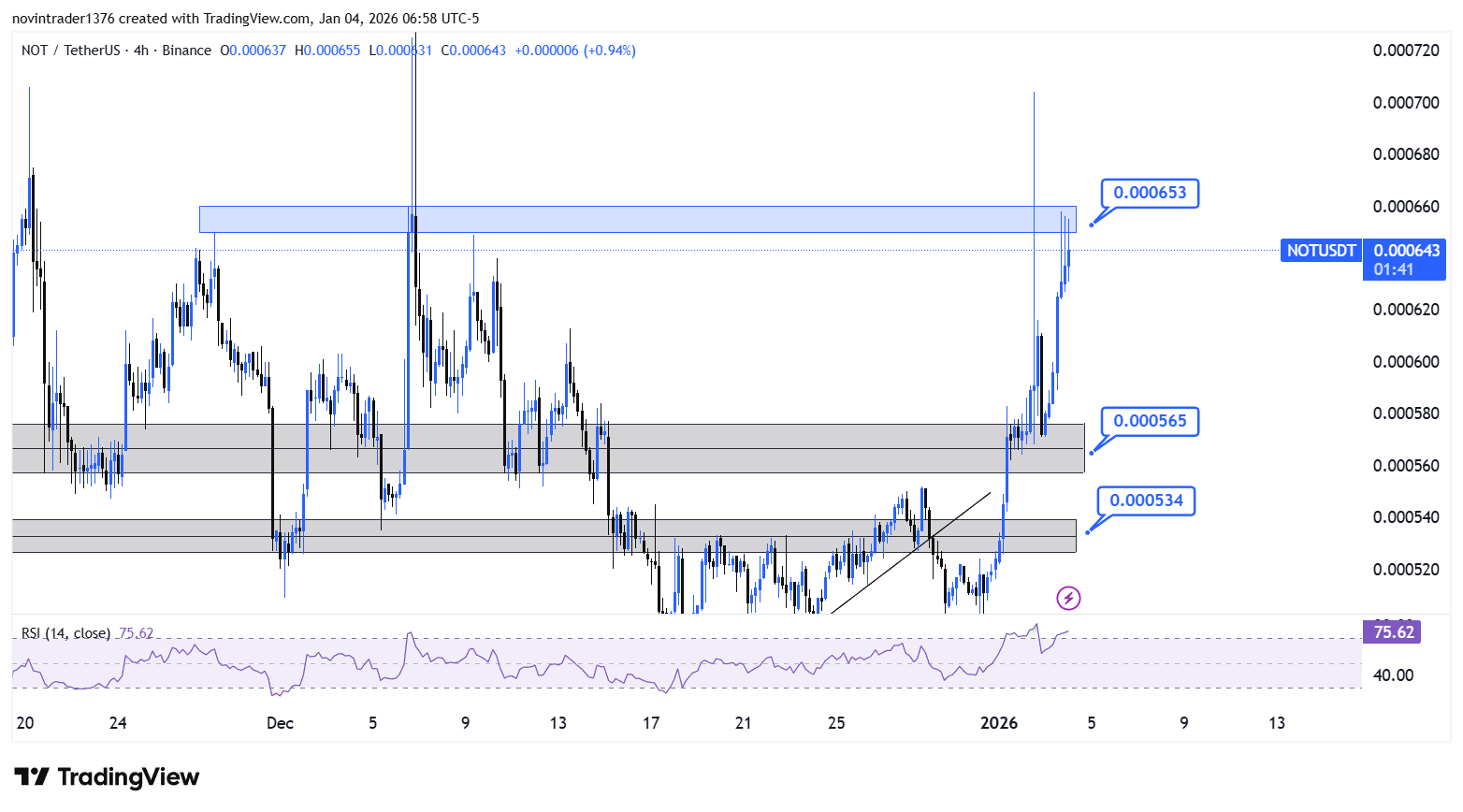
Task: Click the 0.000620 price axis label
Action: pos(1406,310)
